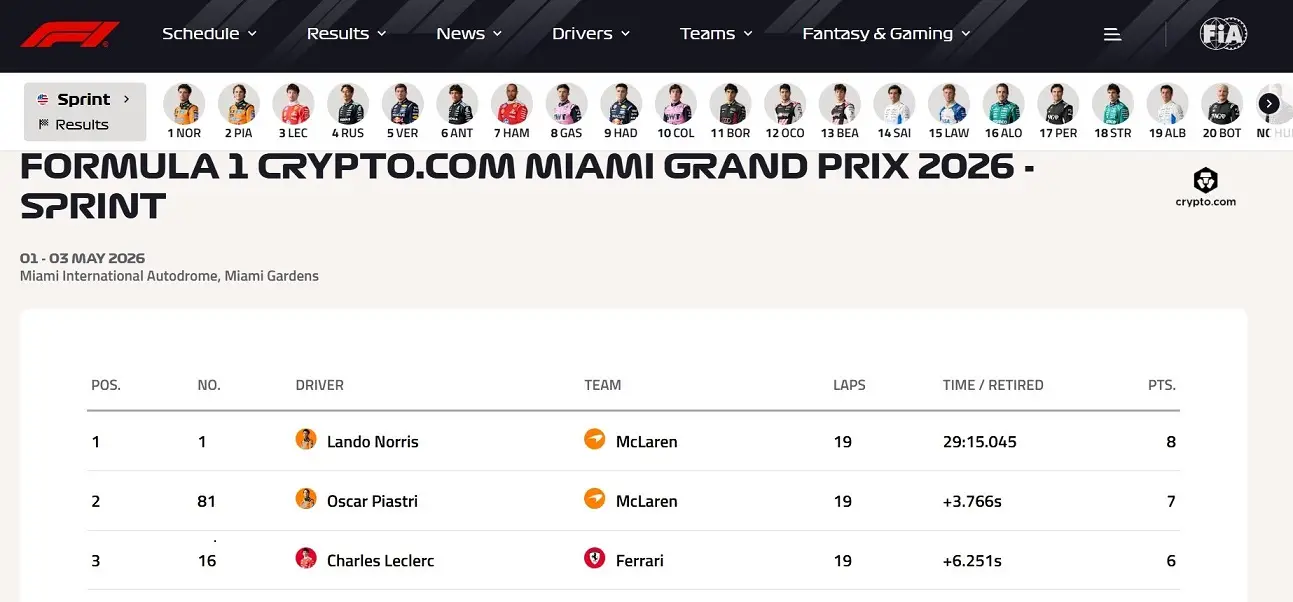Select the 2 PIA driver avatar

coord(239,104)
